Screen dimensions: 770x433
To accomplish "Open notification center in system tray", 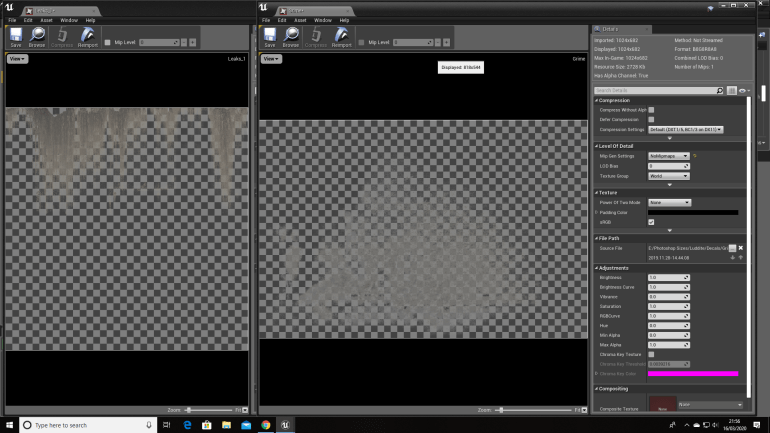I will pos(757,425).
